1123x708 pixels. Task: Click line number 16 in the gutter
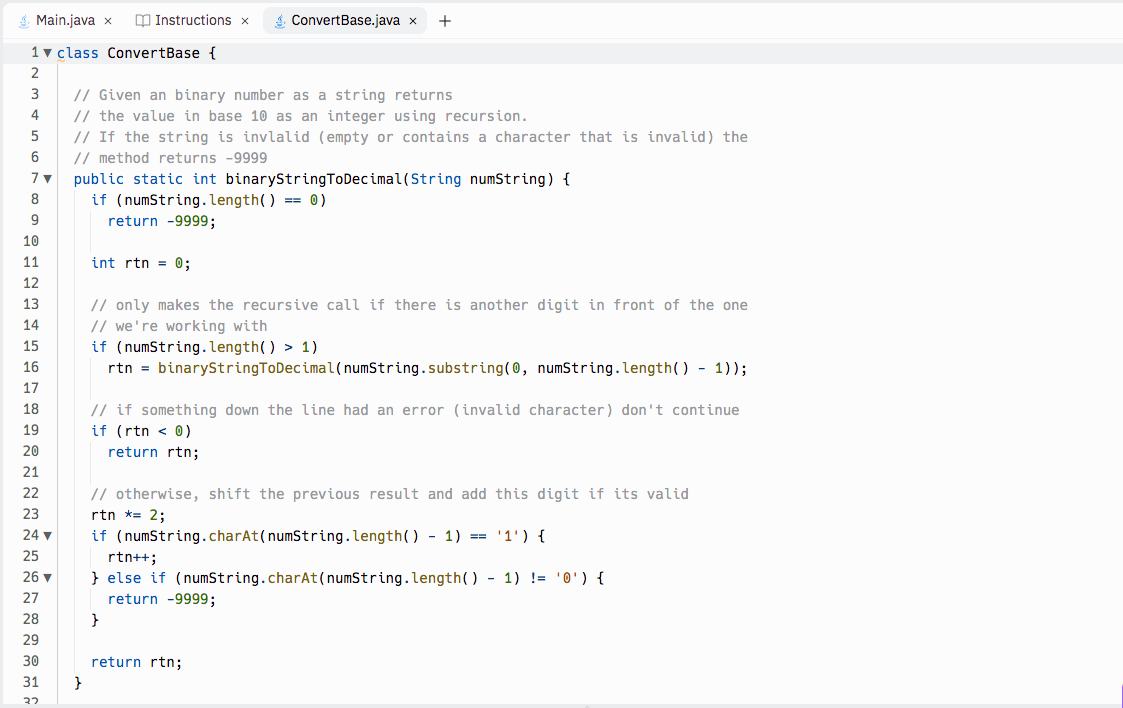coord(31,367)
